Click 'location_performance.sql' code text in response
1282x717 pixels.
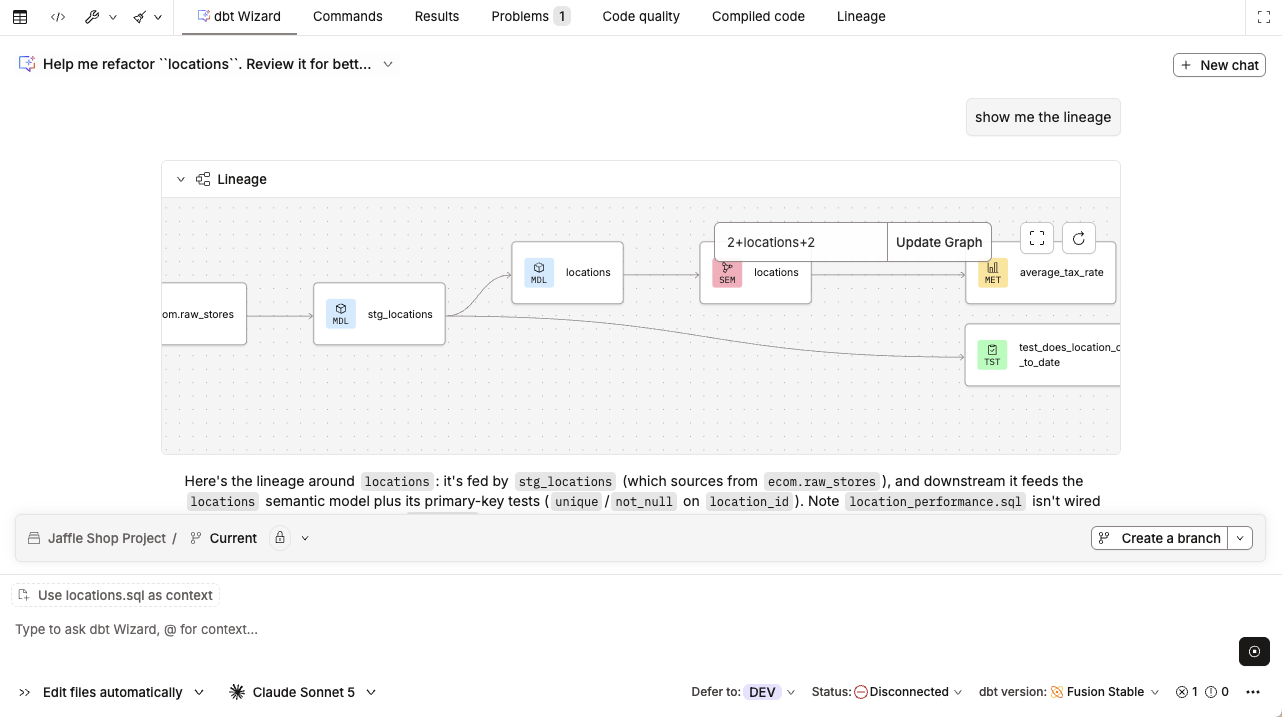pyautogui.click(x=935, y=501)
